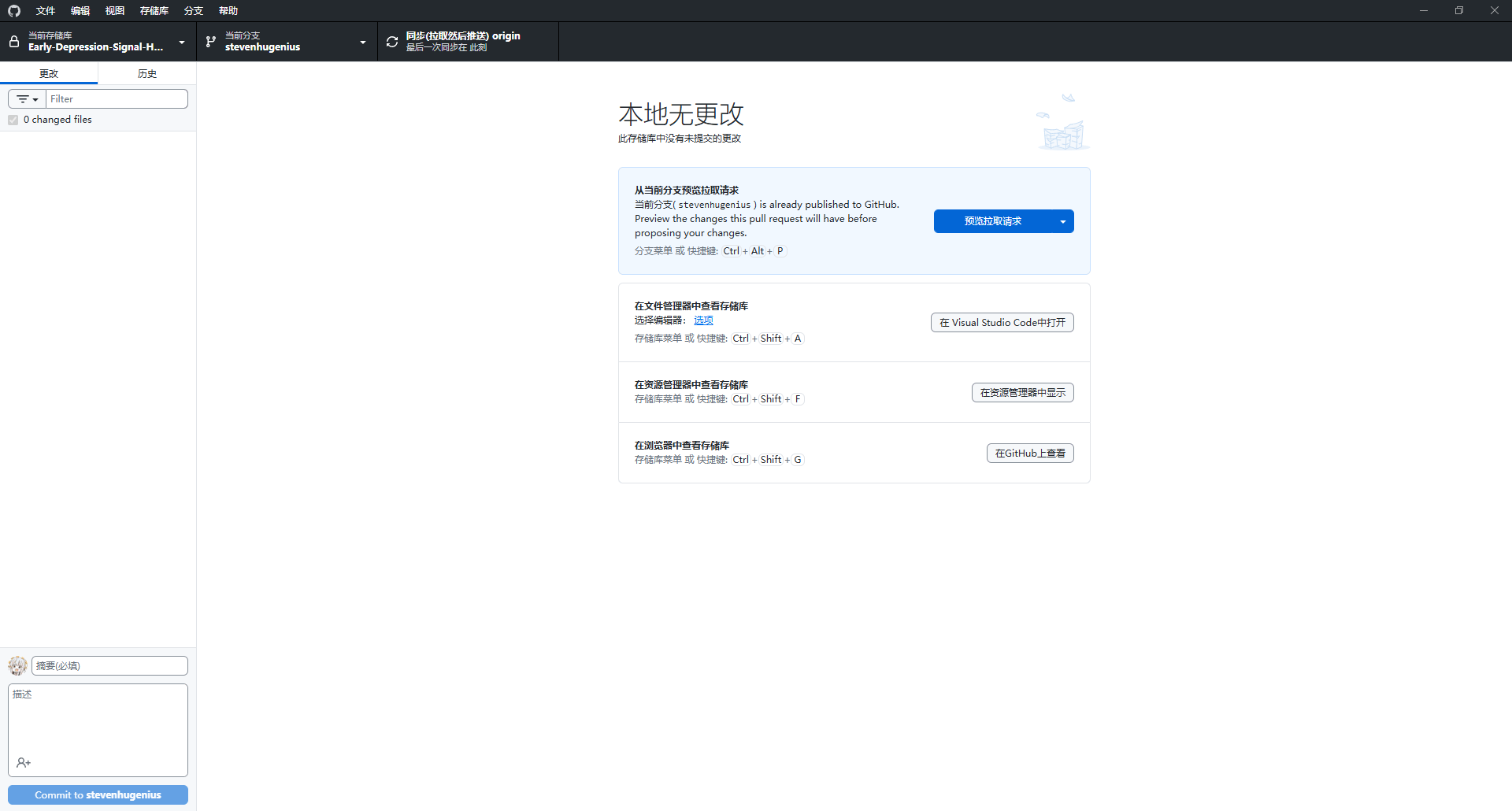This screenshot has height=811, width=1512.
Task: Click the 在GitHub上查看 button
Action: tap(1030, 454)
